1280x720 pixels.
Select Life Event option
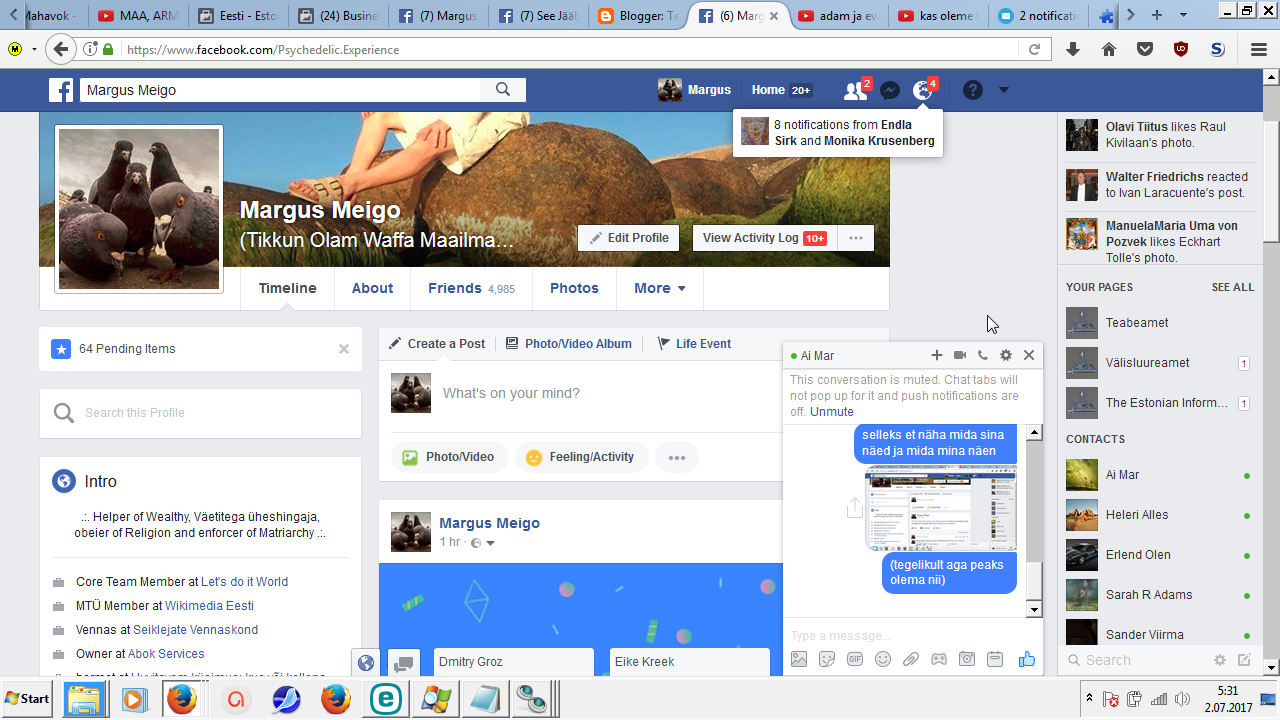[x=694, y=344]
